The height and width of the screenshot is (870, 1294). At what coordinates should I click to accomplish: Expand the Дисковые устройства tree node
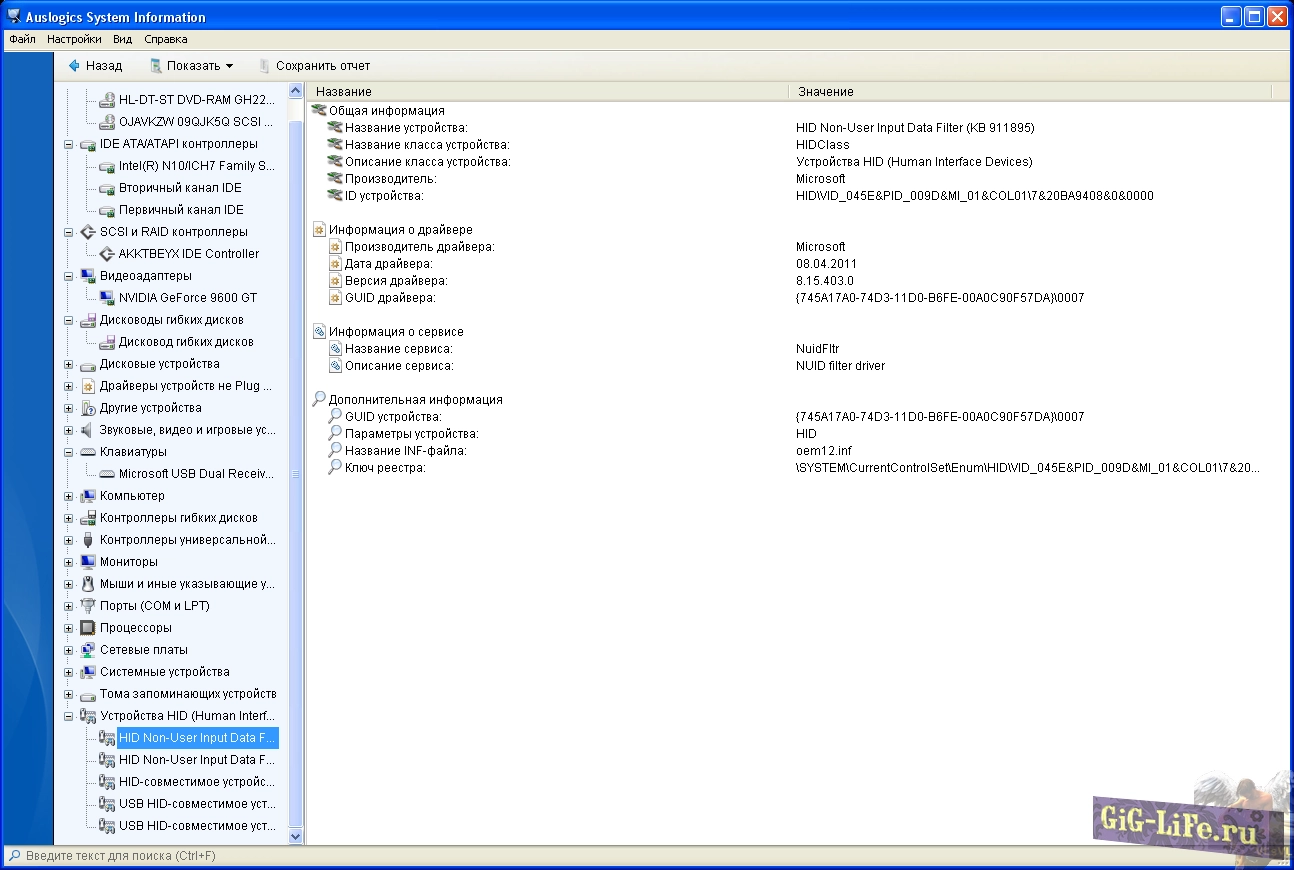69,364
